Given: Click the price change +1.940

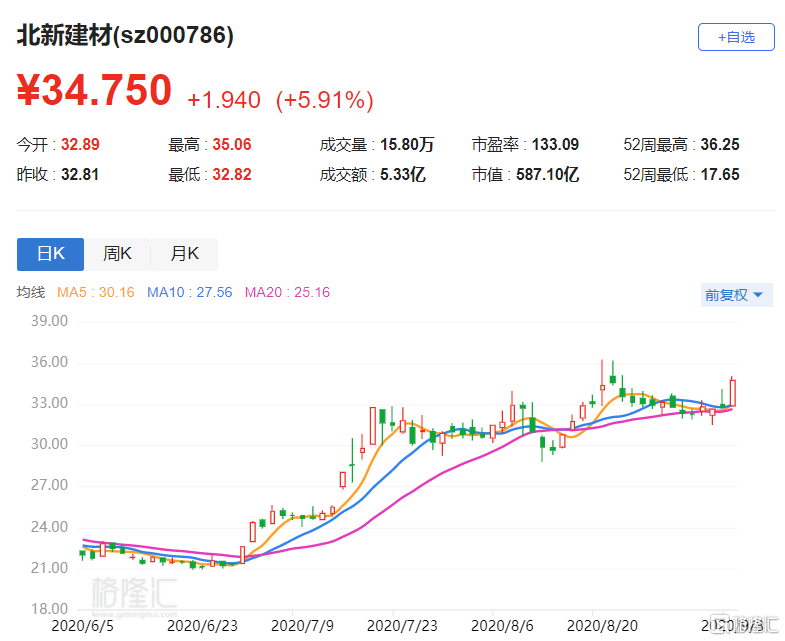Looking at the screenshot, I should coord(224,100).
